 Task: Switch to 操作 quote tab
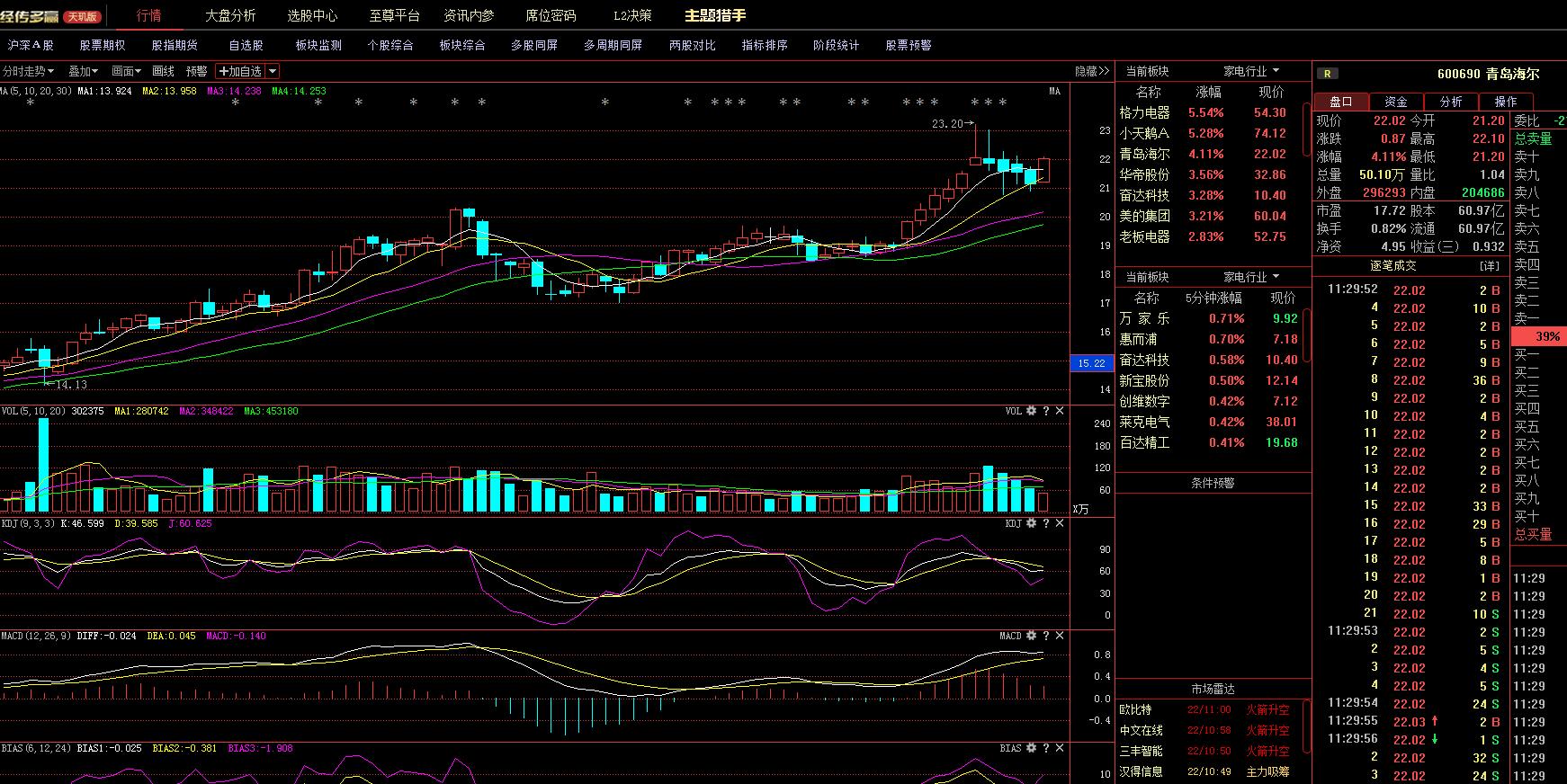click(x=1506, y=102)
